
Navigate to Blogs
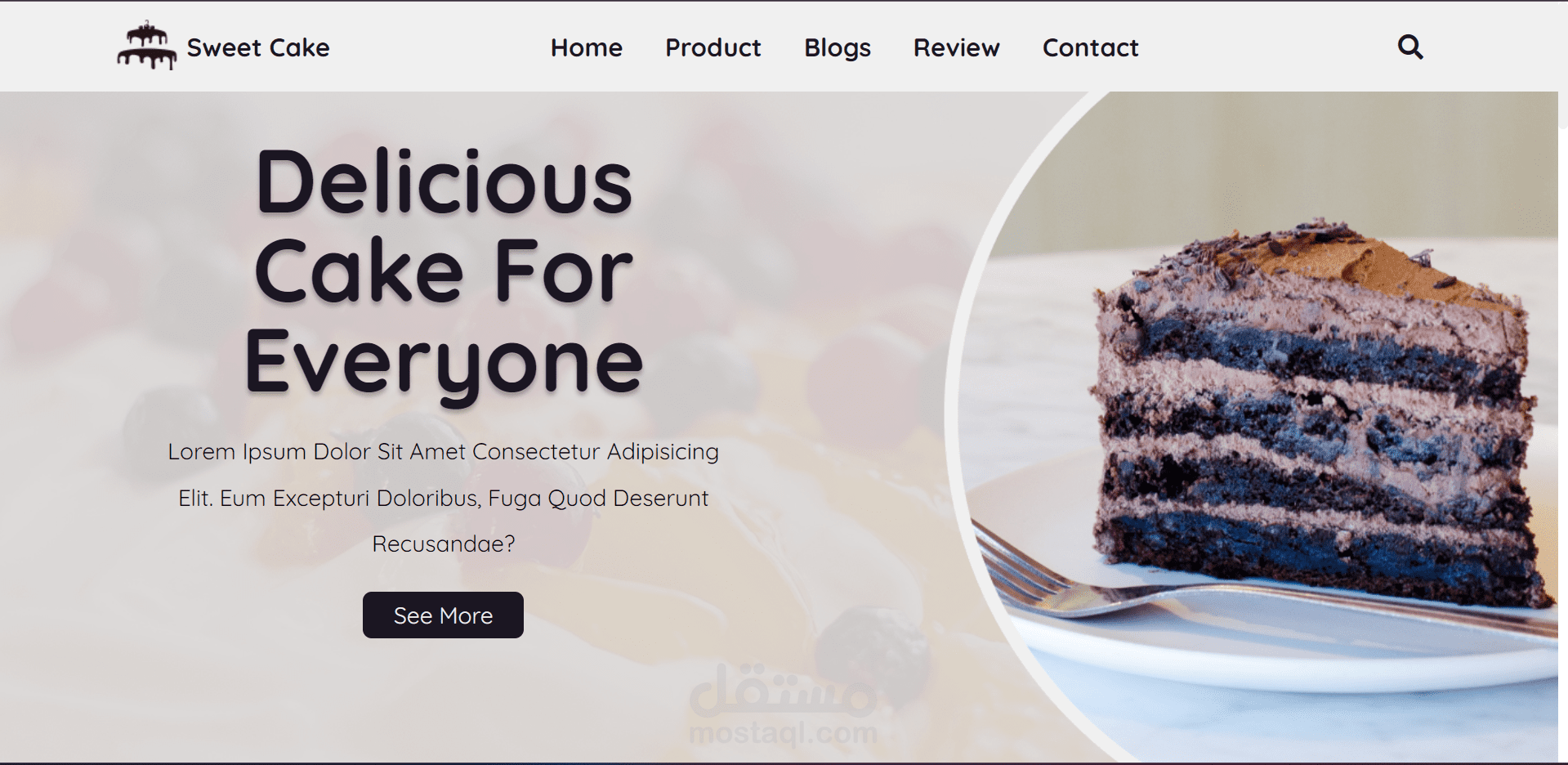(838, 48)
